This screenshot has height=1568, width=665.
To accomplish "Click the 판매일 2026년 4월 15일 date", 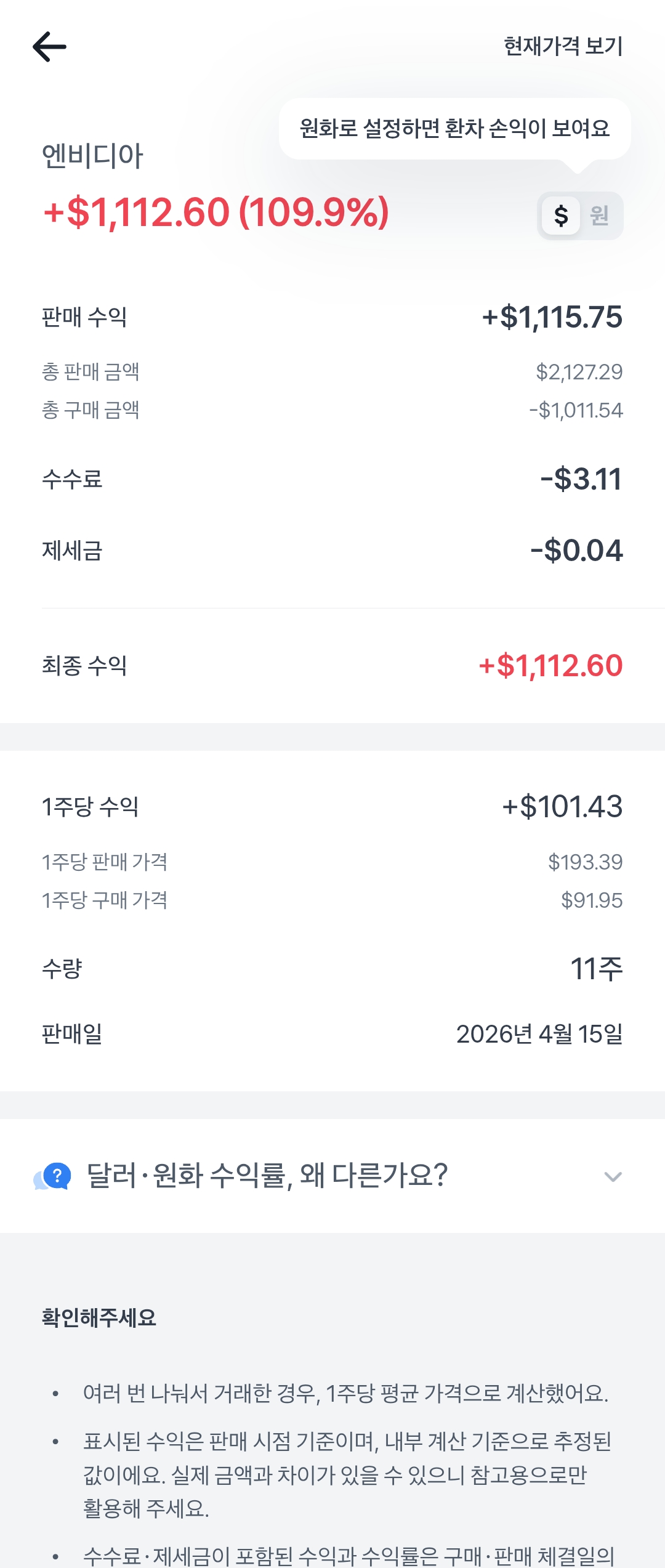I will point(539,1034).
